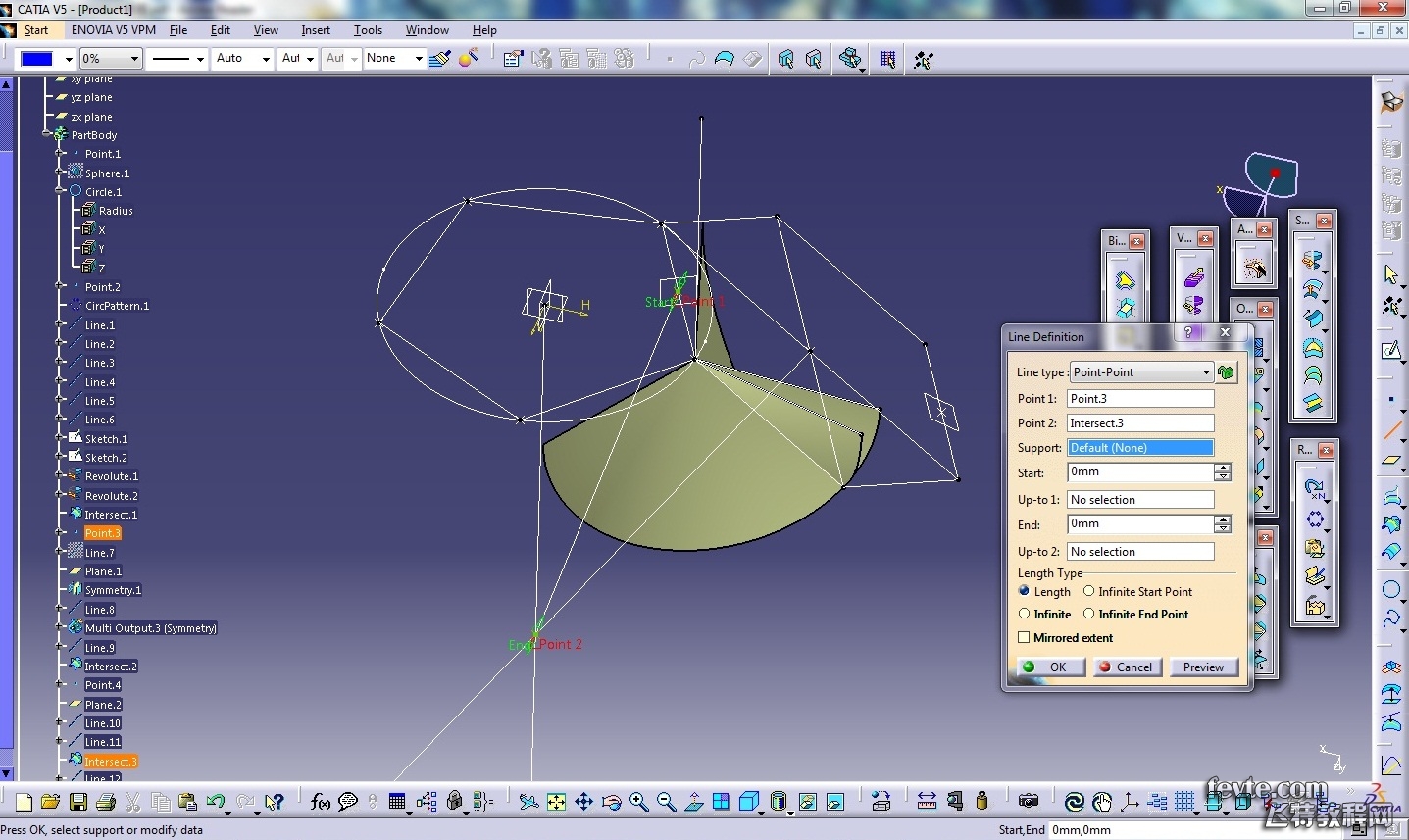This screenshot has width=1409, height=840.
Task: Click the blue fill color swatch
Action: 37,59
